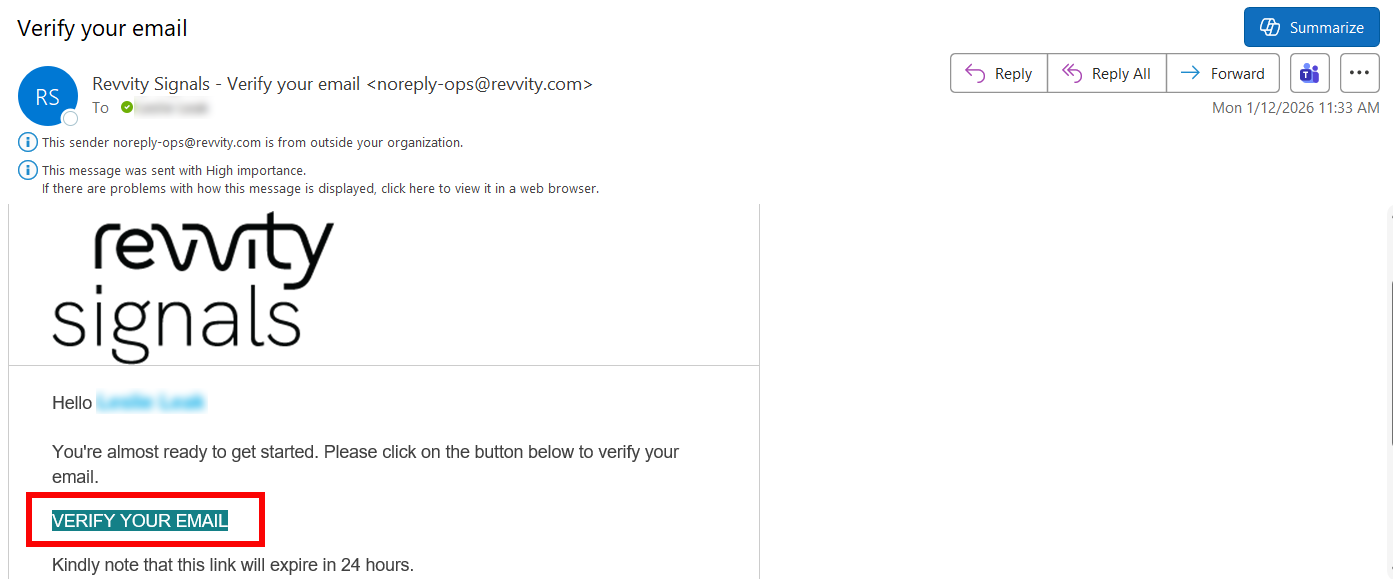Screen dimensions: 1393x579
Task: Click the Verify your email subject heading
Action: coord(102,28)
